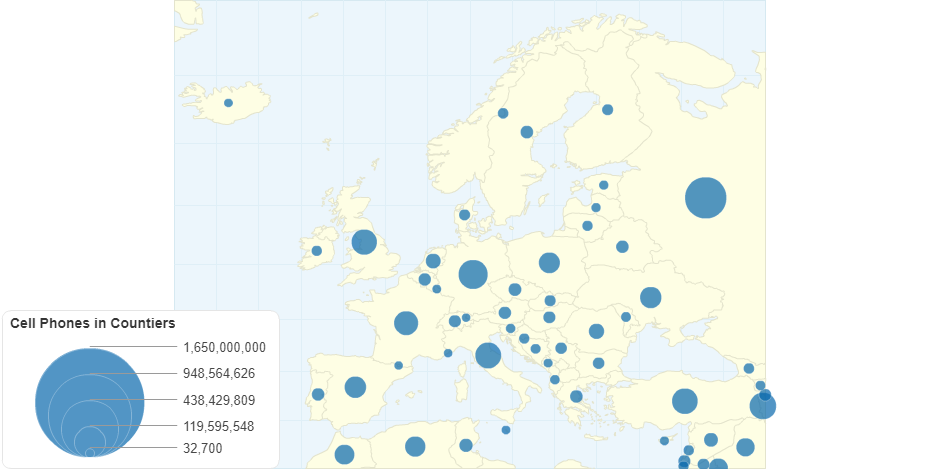Select the 32,700 legend value
Viewport: 940px width, 469px height.
(x=203, y=449)
